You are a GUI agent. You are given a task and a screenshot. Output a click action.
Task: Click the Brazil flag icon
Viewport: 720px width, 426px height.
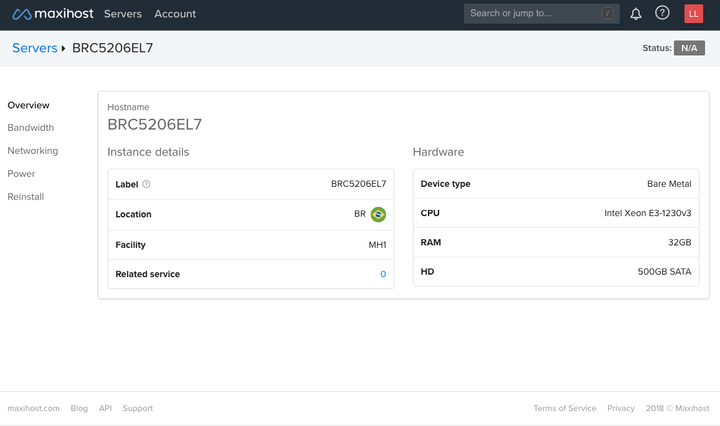[378, 214]
